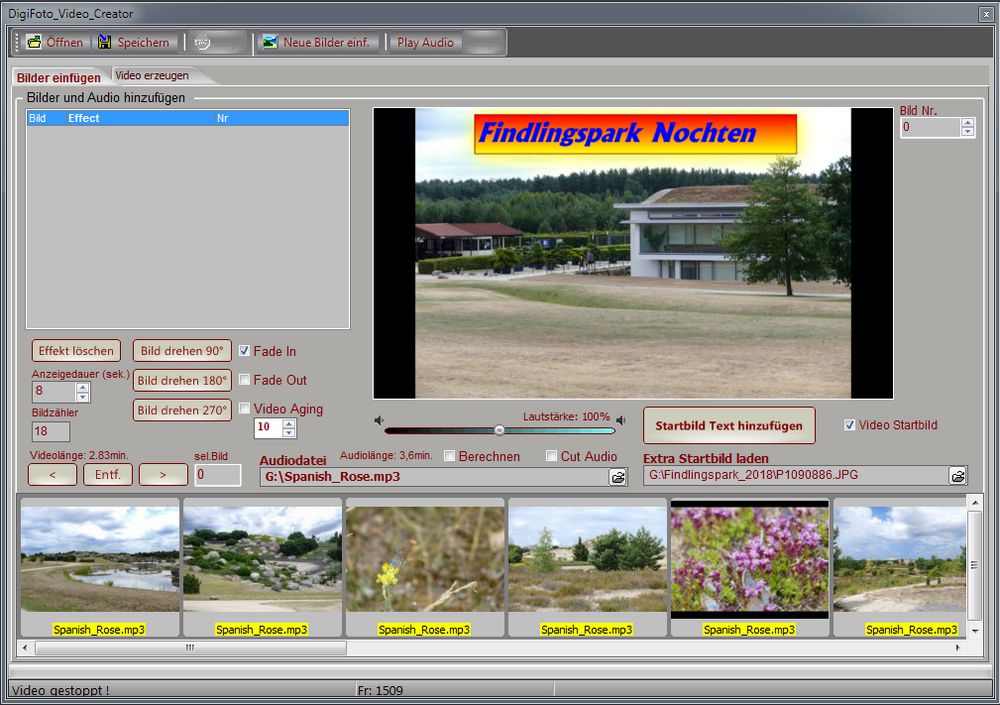1000x705 pixels.
Task: Click Startbild Text hinzufügen button
Action: (728, 425)
